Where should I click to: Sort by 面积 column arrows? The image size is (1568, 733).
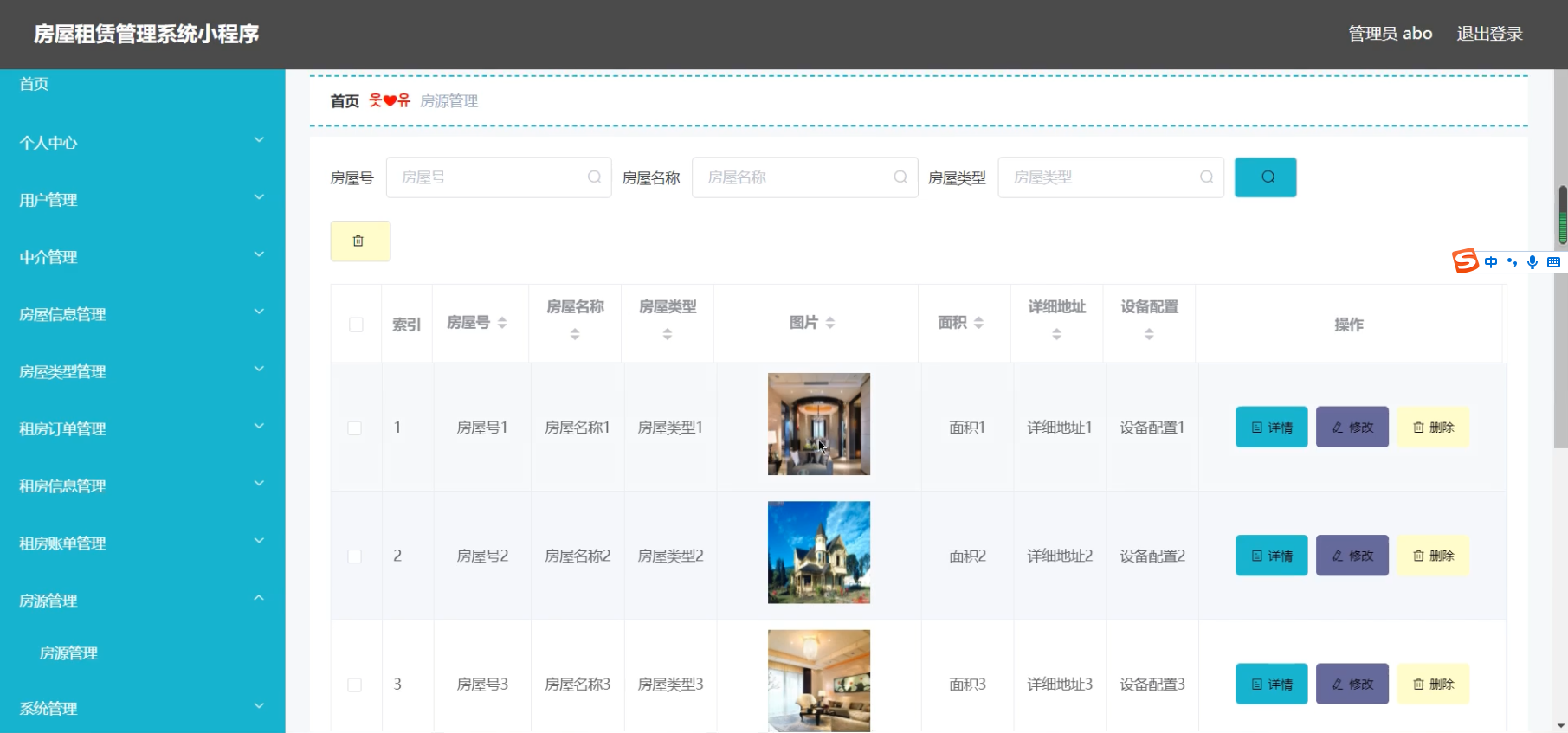point(978,323)
